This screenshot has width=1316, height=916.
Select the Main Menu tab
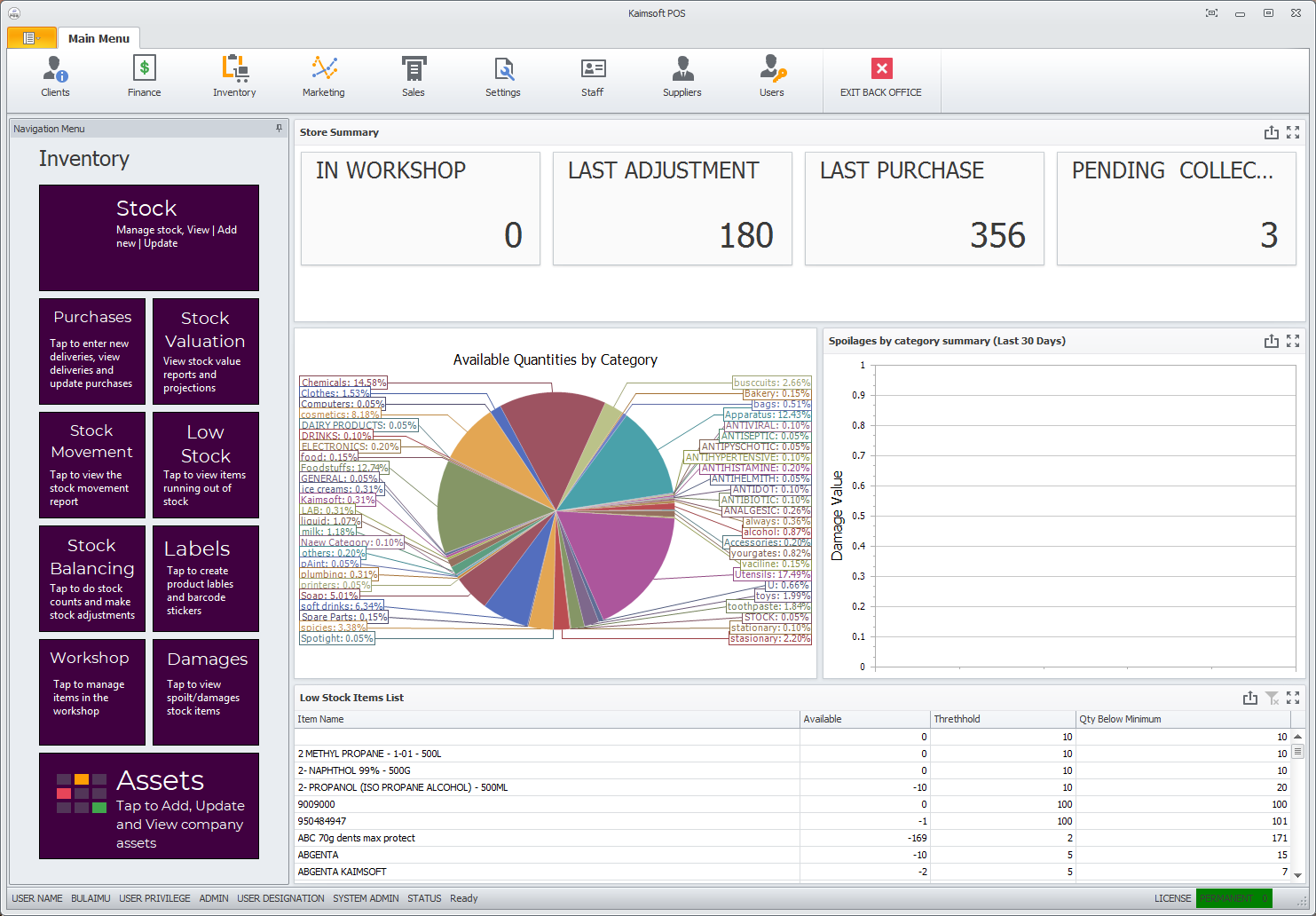click(99, 38)
